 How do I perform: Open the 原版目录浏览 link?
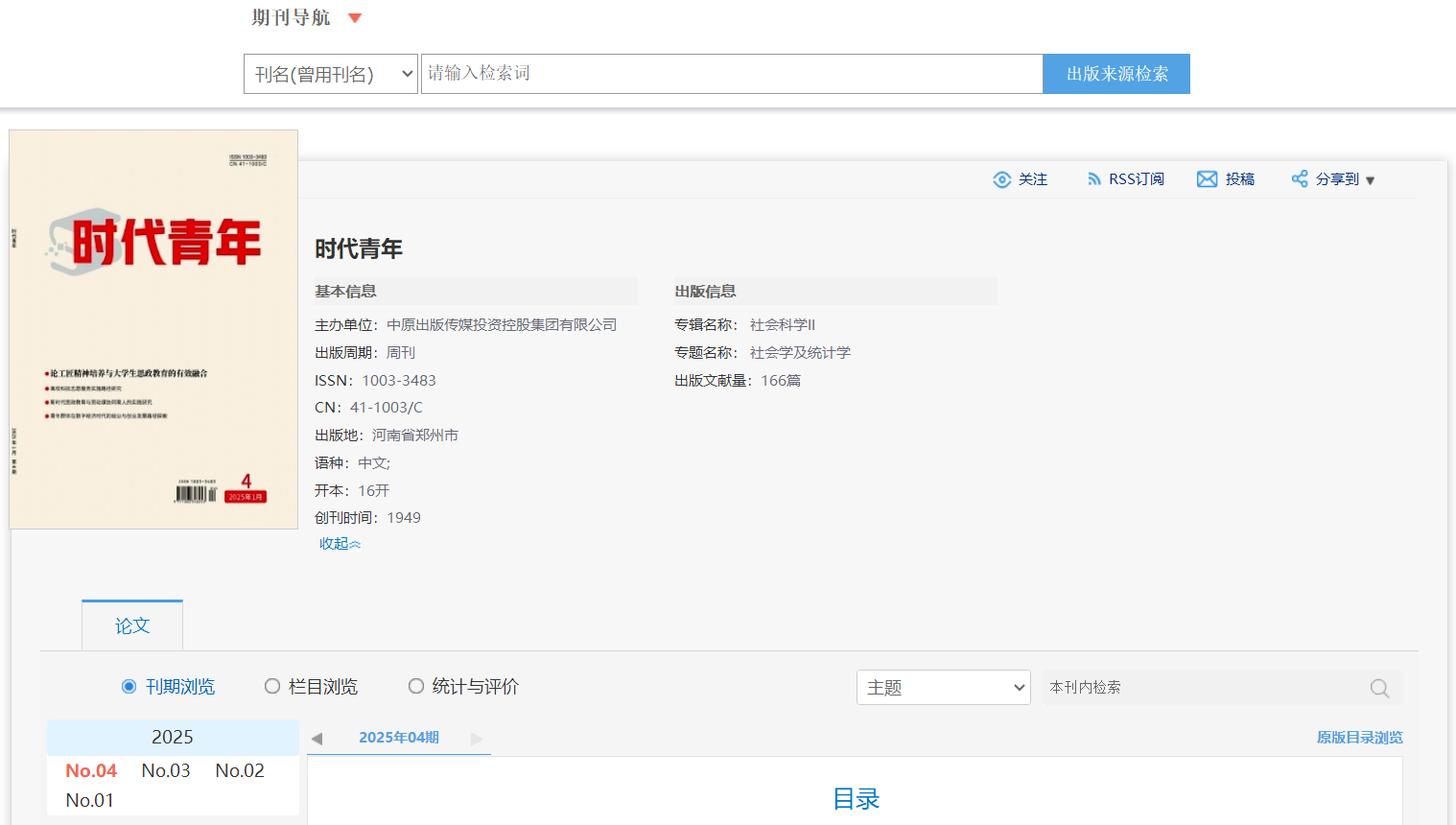(1359, 738)
